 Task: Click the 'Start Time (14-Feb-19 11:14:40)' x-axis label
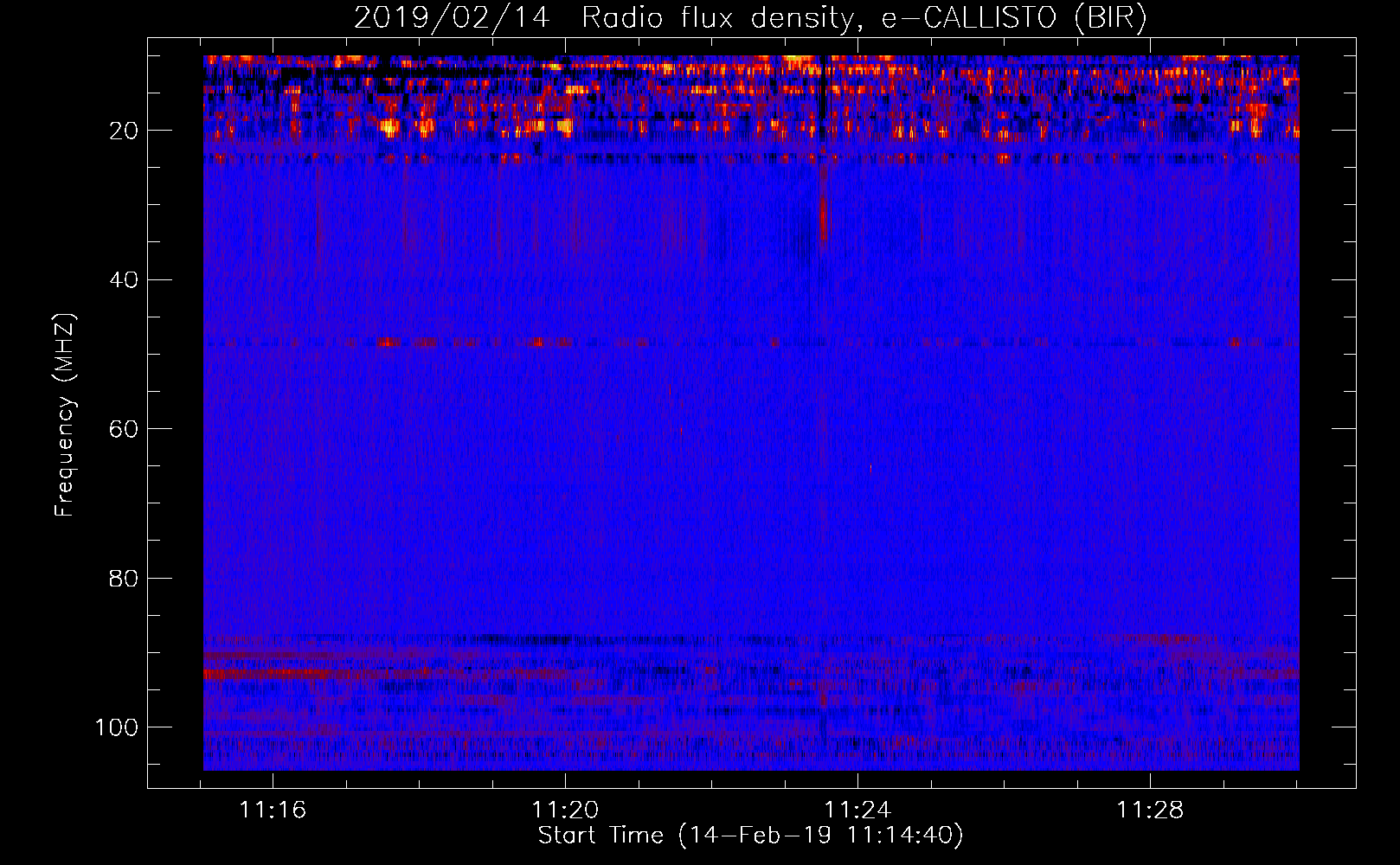[x=750, y=836]
